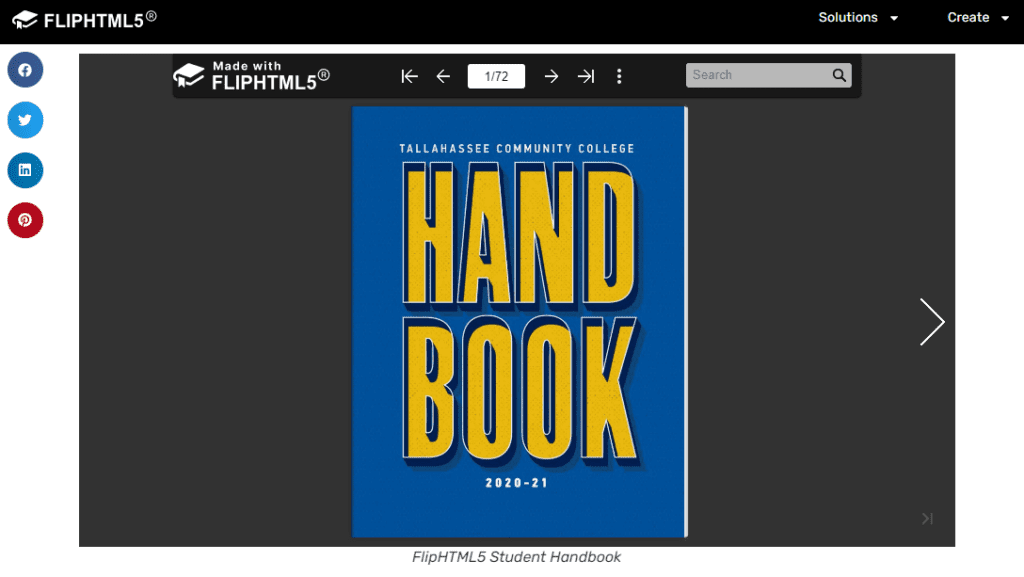The height and width of the screenshot is (577, 1024).
Task: Expand the Solutions dropdown
Action: 858,17
